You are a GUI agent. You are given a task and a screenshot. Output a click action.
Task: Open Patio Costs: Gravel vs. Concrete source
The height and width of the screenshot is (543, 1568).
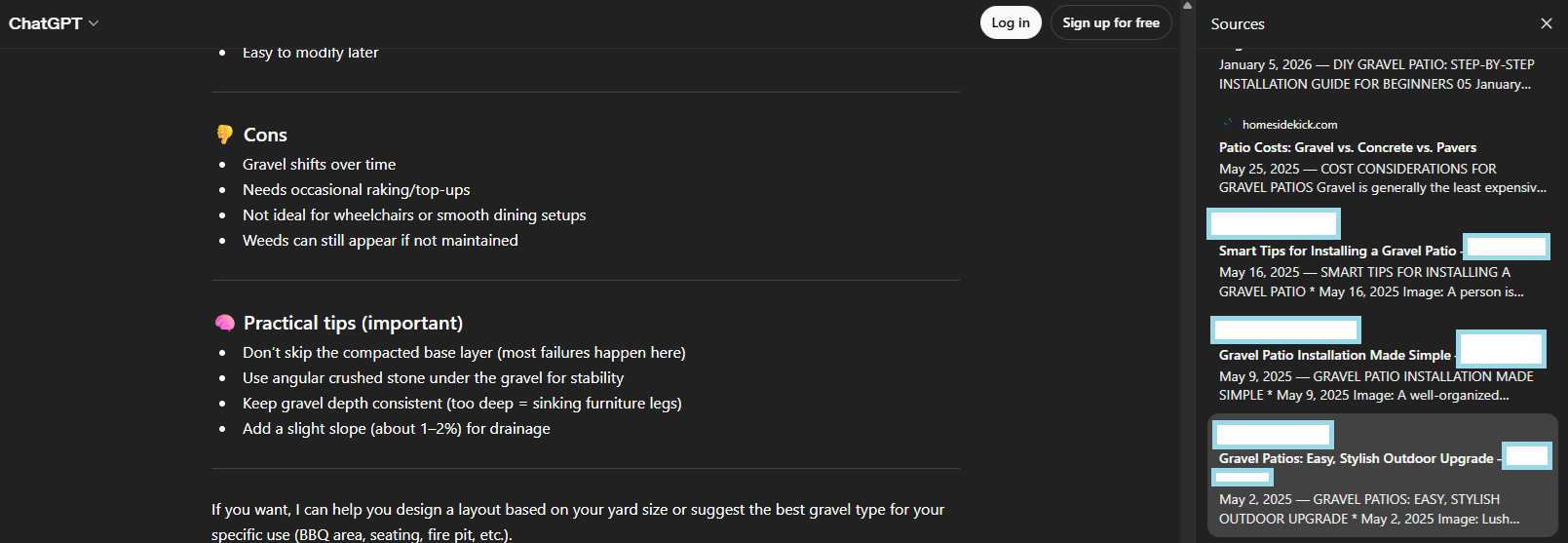[x=1347, y=147]
